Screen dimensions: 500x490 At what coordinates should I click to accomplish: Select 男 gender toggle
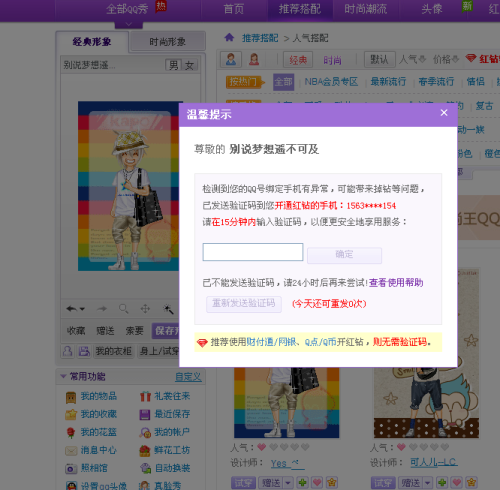click(x=173, y=65)
